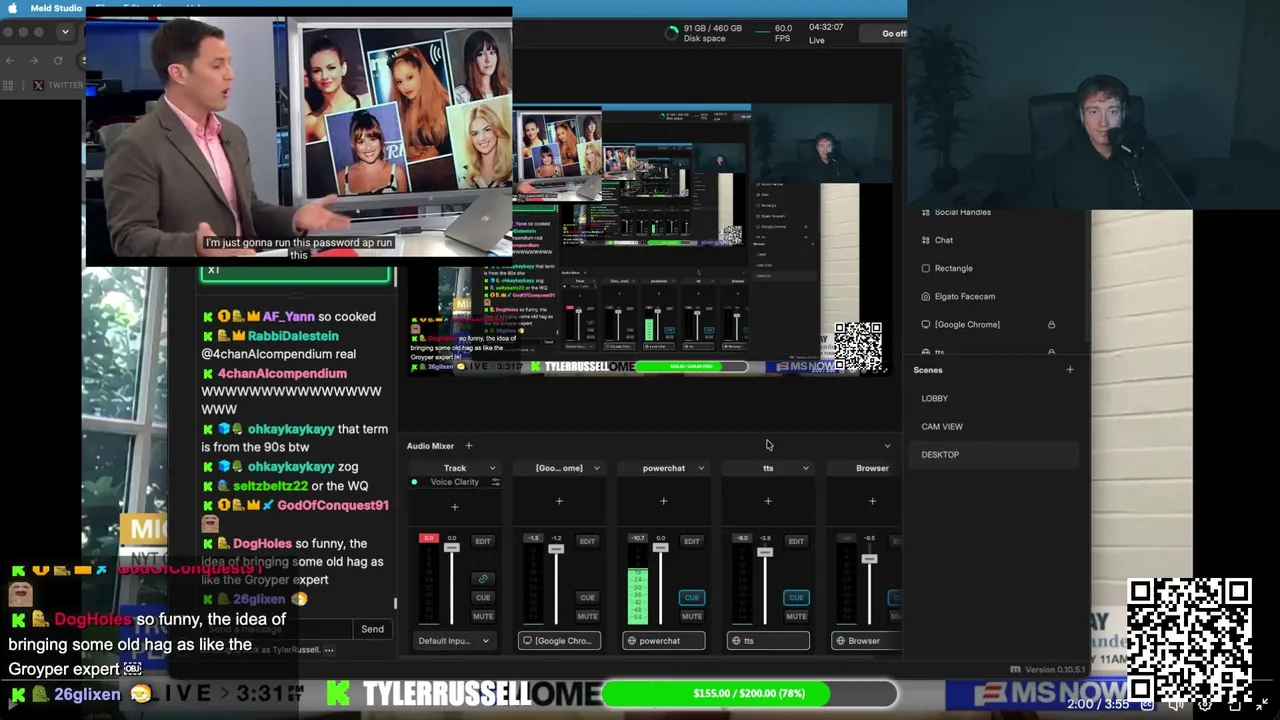Click the chat Send button
Screen dimensions: 1280x720
click(372, 629)
